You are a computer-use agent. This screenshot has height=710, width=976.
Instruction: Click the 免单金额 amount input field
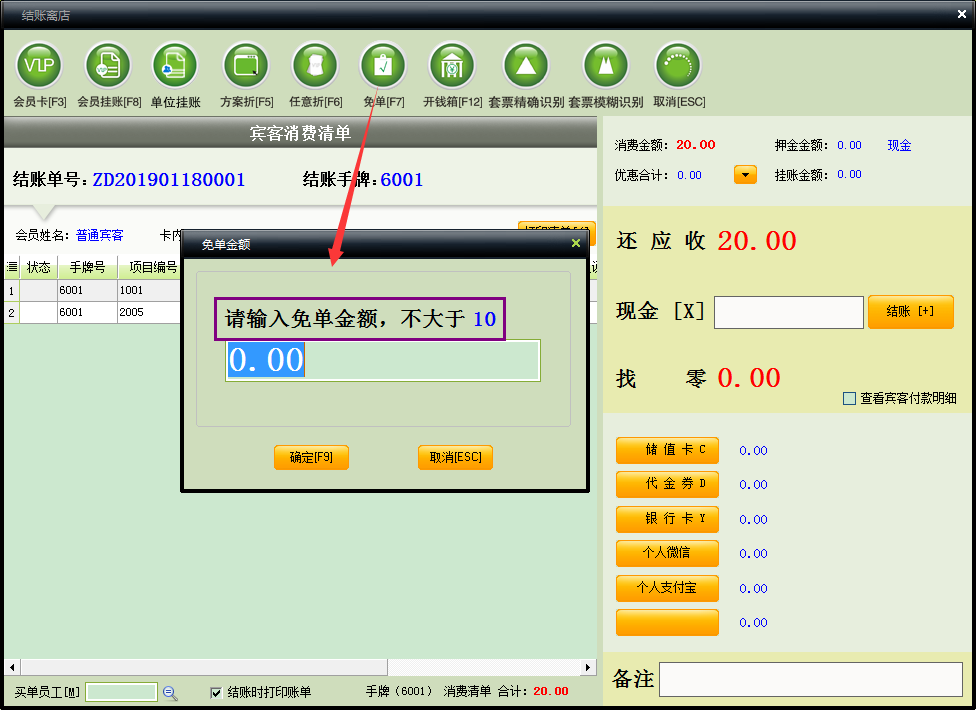pos(382,360)
